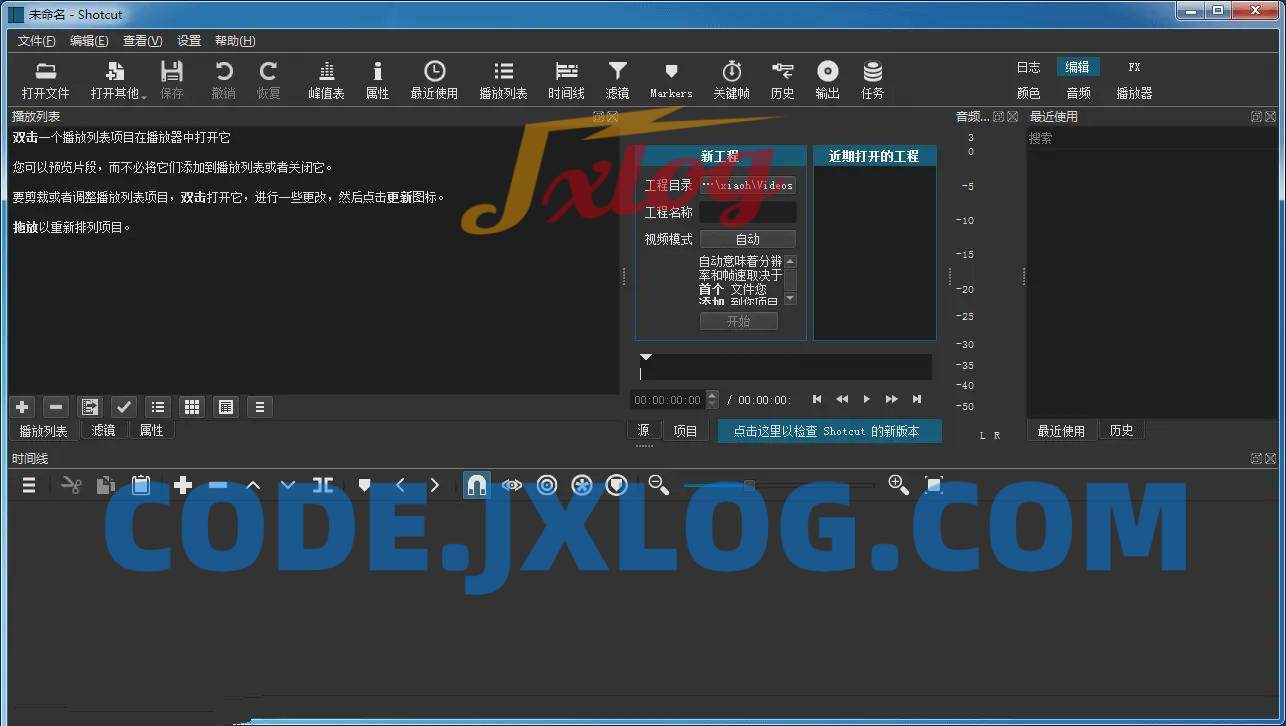Click the 工程名称 input field
Screen dimensions: 1286x726
[x=747, y=212]
